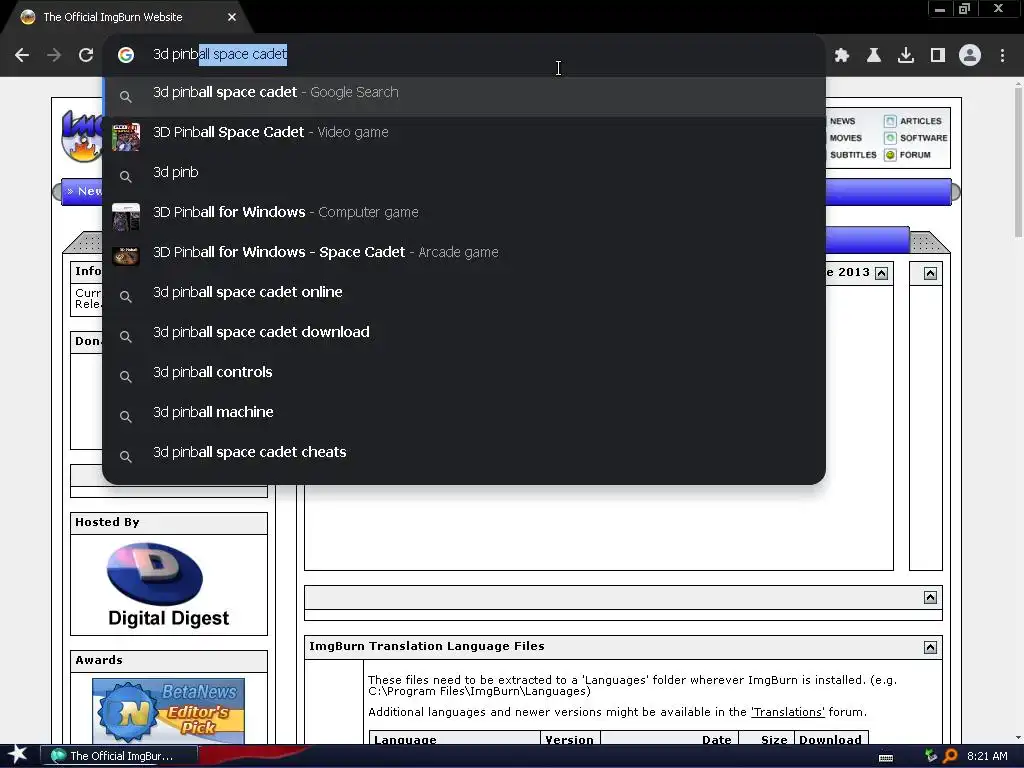Screen dimensions: 1024x768
Task: Open the SOFTWARE link
Action: coord(923,138)
